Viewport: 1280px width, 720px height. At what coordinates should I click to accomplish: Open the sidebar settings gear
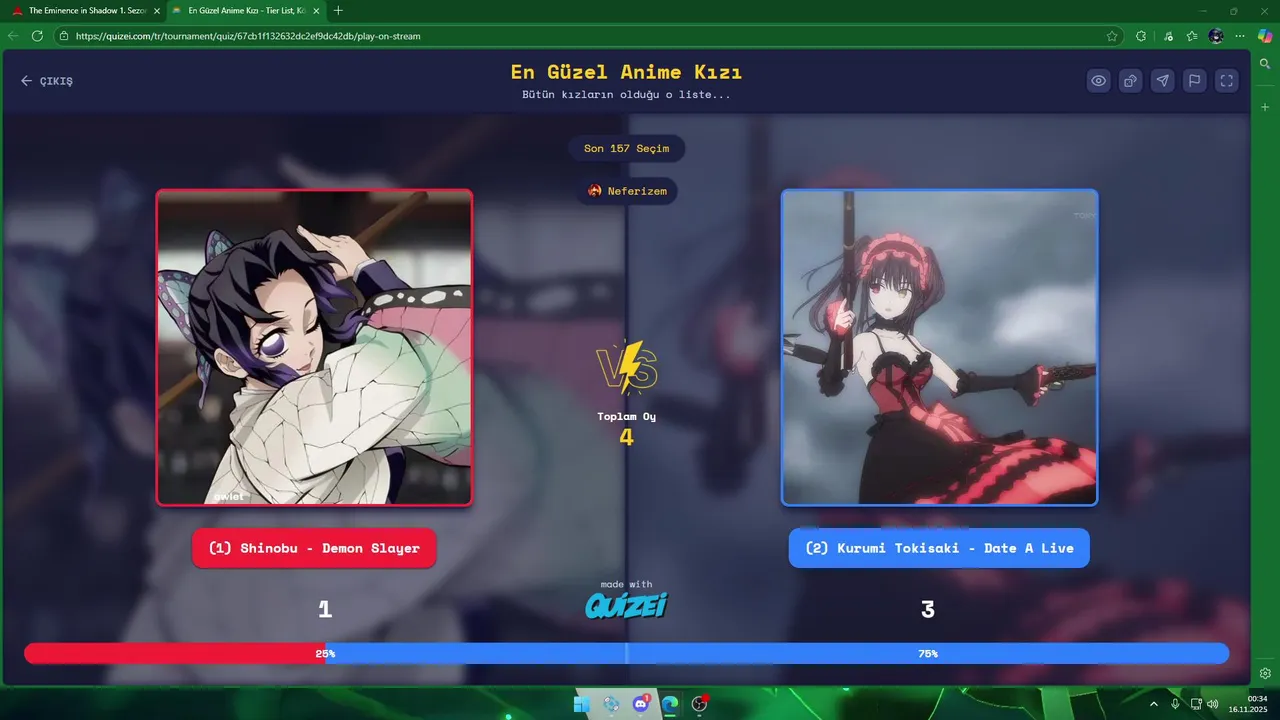coord(1265,673)
